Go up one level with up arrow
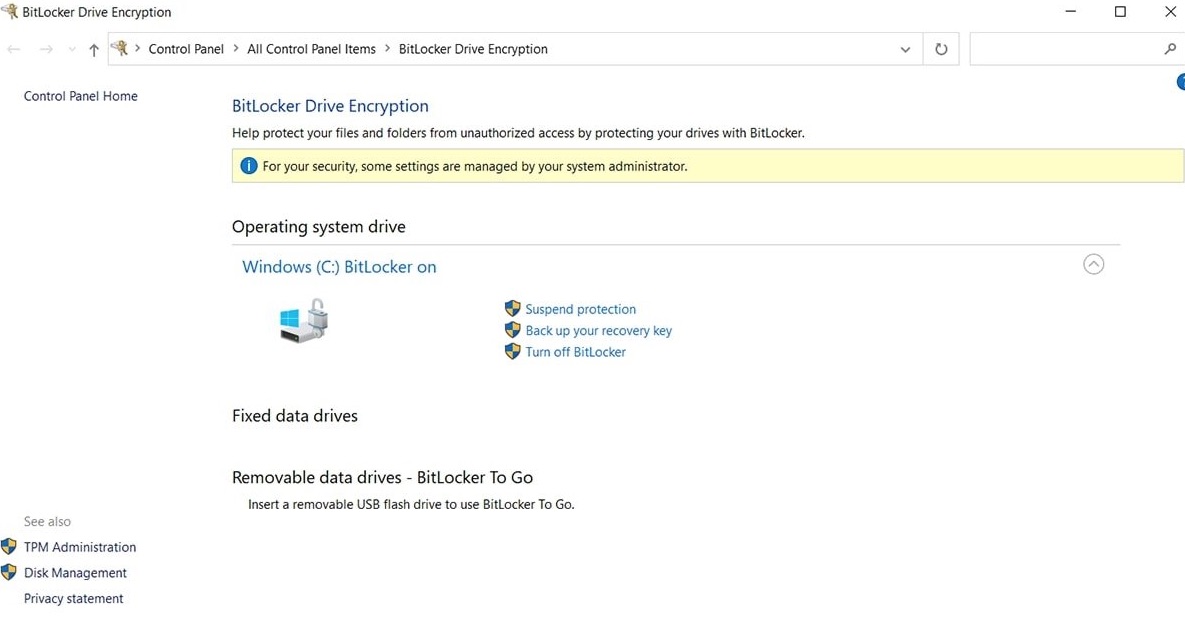The image size is (1185, 618). click(94, 50)
